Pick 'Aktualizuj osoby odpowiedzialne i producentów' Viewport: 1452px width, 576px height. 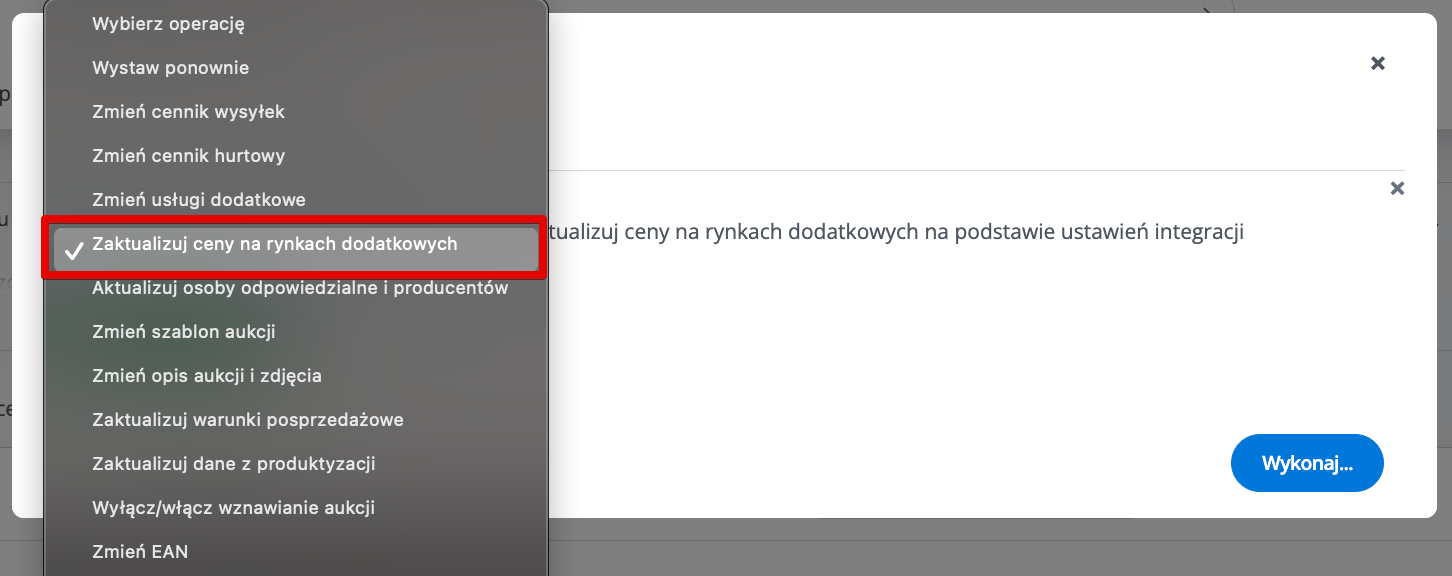point(300,288)
